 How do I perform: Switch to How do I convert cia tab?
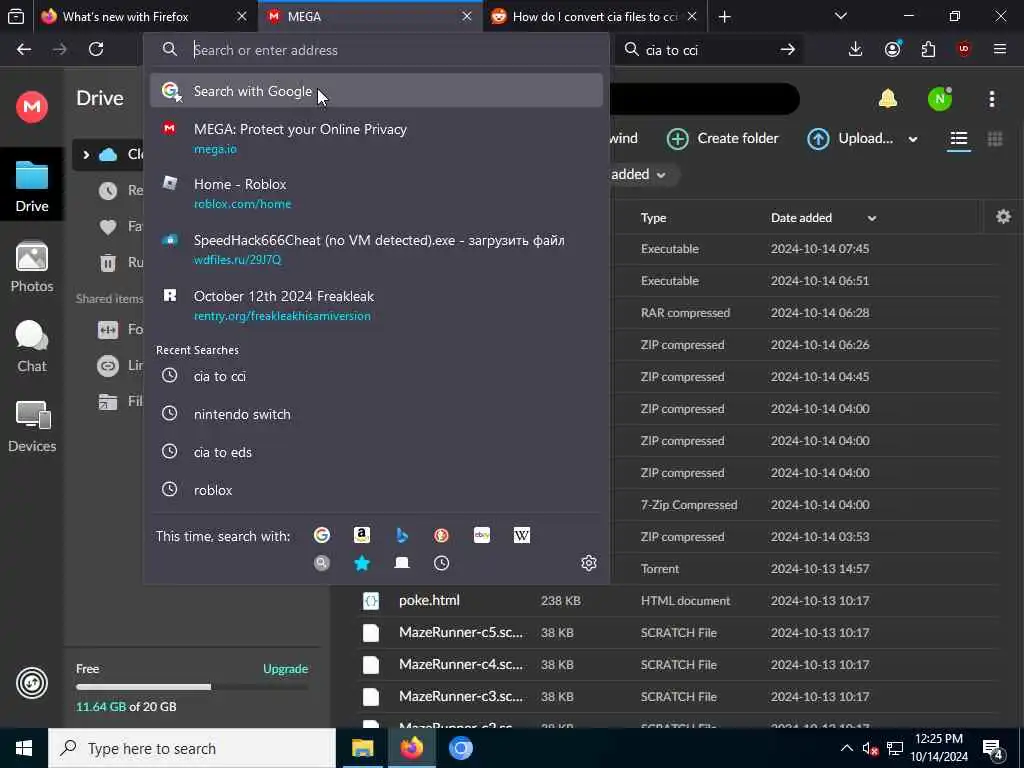[x=594, y=16]
